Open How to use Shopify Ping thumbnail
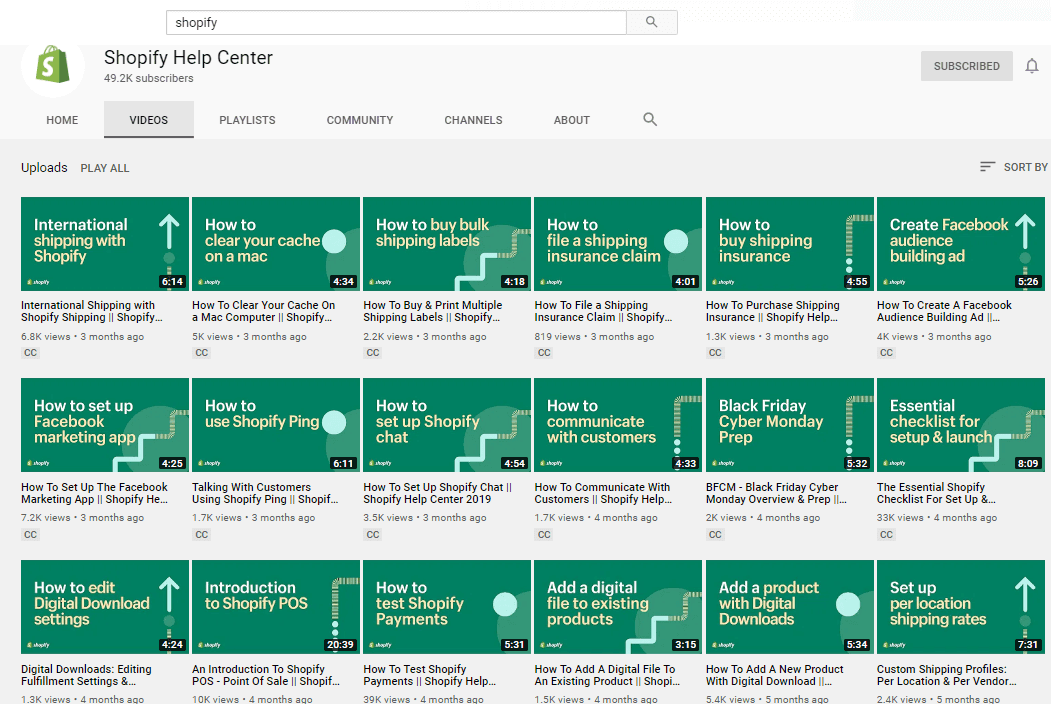This screenshot has width=1051, height=704. coord(275,425)
